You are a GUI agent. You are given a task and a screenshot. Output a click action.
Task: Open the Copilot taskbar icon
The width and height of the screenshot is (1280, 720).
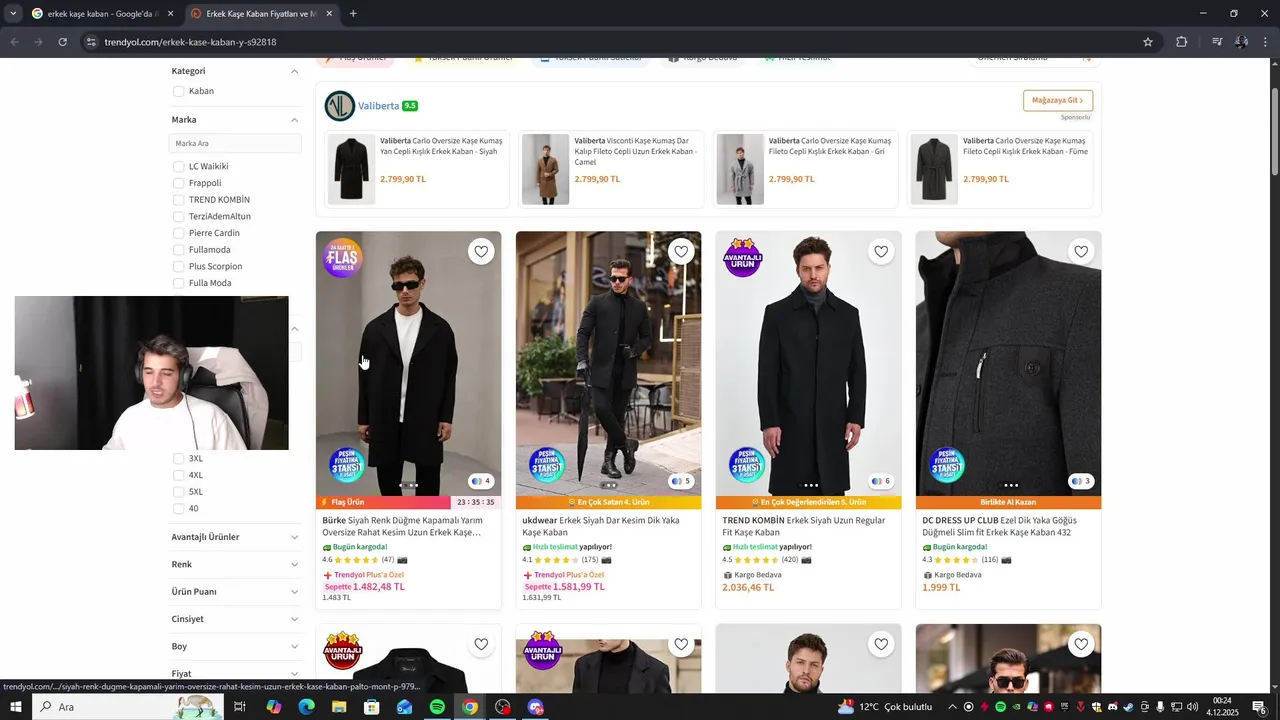[x=273, y=707]
